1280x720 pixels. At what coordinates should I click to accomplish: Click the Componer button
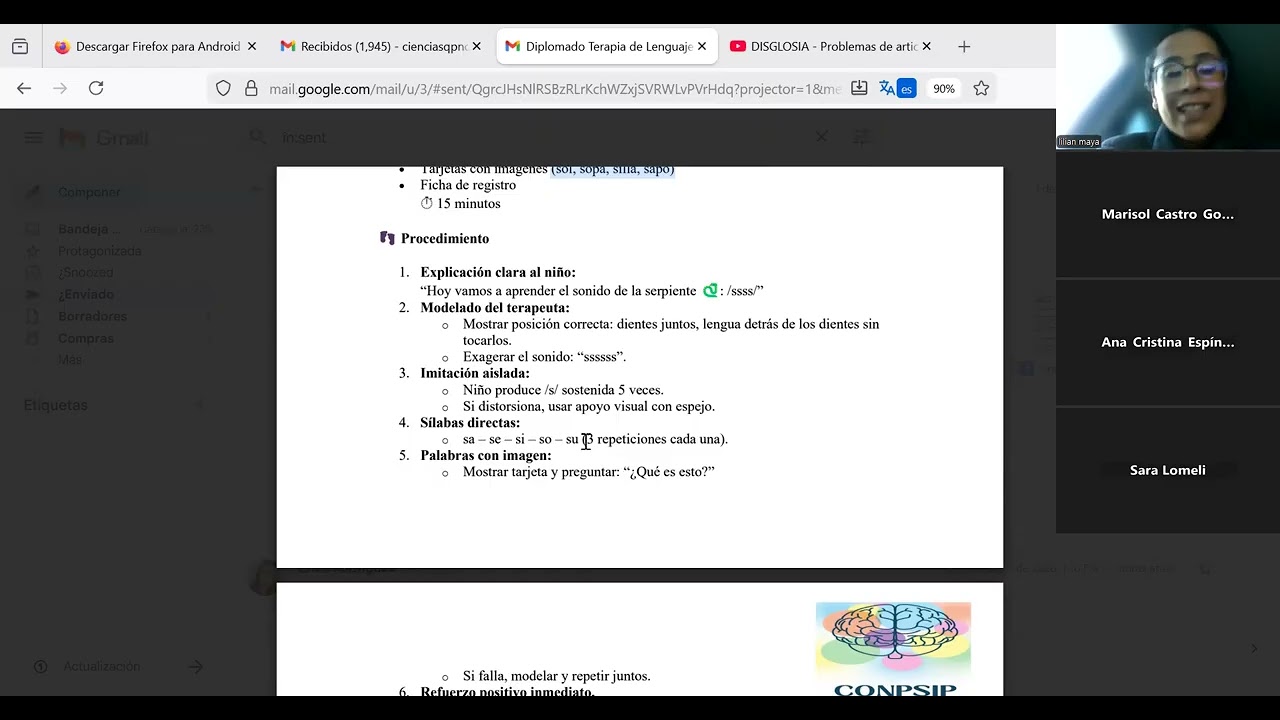[x=78, y=192]
